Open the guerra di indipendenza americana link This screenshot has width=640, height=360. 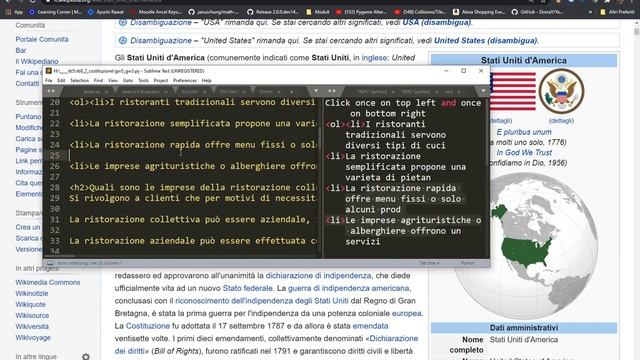coord(349,288)
